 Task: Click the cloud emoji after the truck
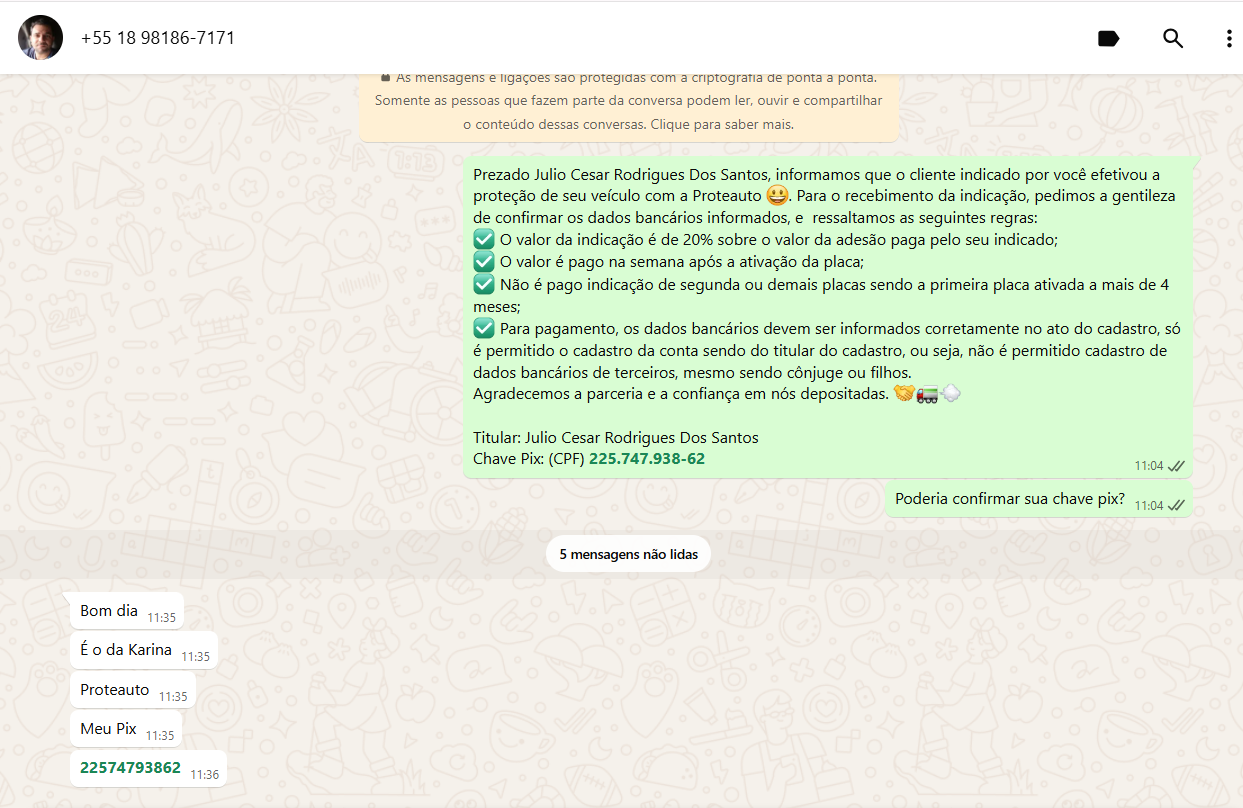pyautogui.click(x=951, y=394)
